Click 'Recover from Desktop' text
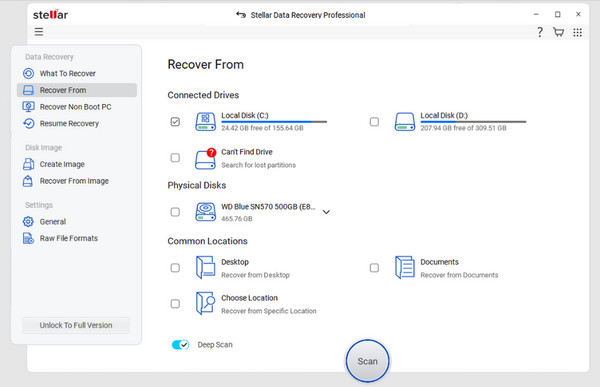The image size is (600, 387). click(x=255, y=275)
